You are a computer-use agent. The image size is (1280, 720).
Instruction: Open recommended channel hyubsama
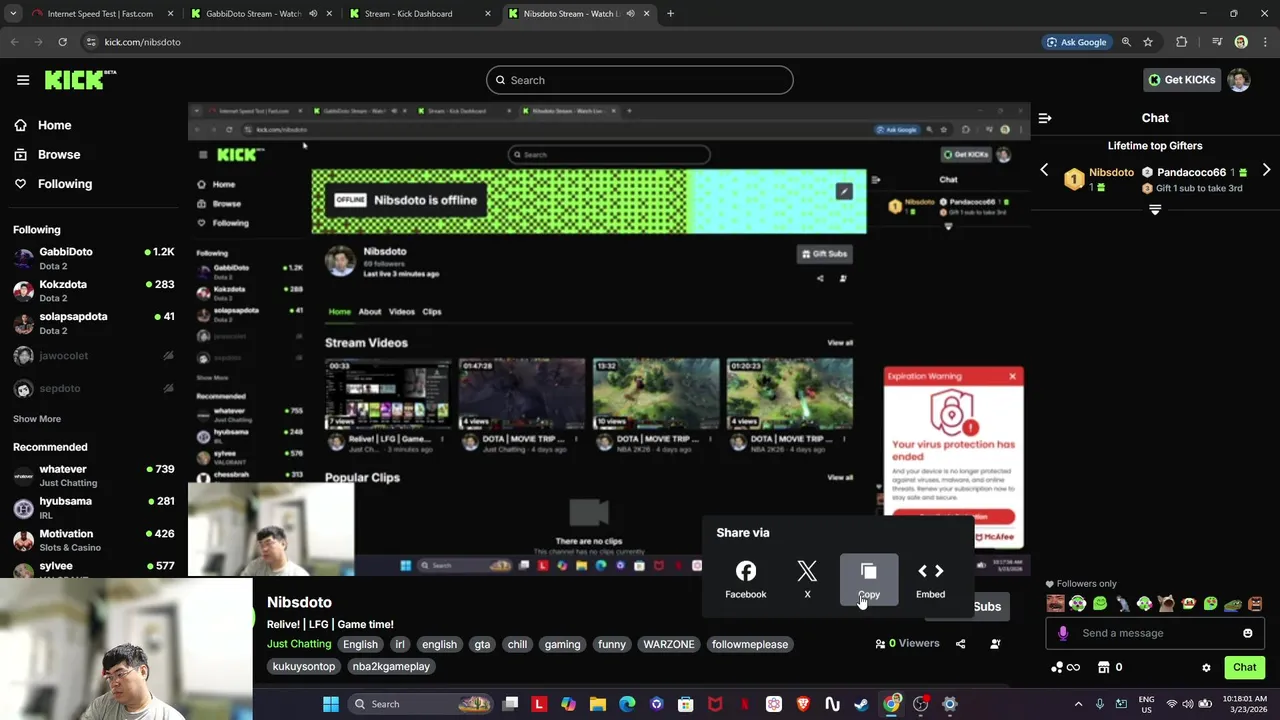click(93, 508)
